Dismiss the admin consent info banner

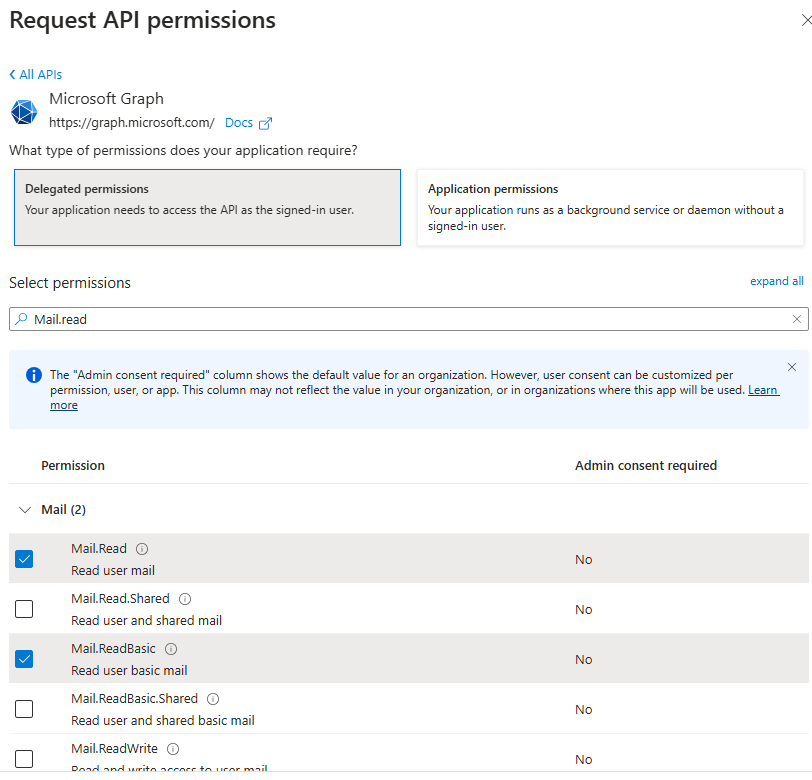coord(791,367)
